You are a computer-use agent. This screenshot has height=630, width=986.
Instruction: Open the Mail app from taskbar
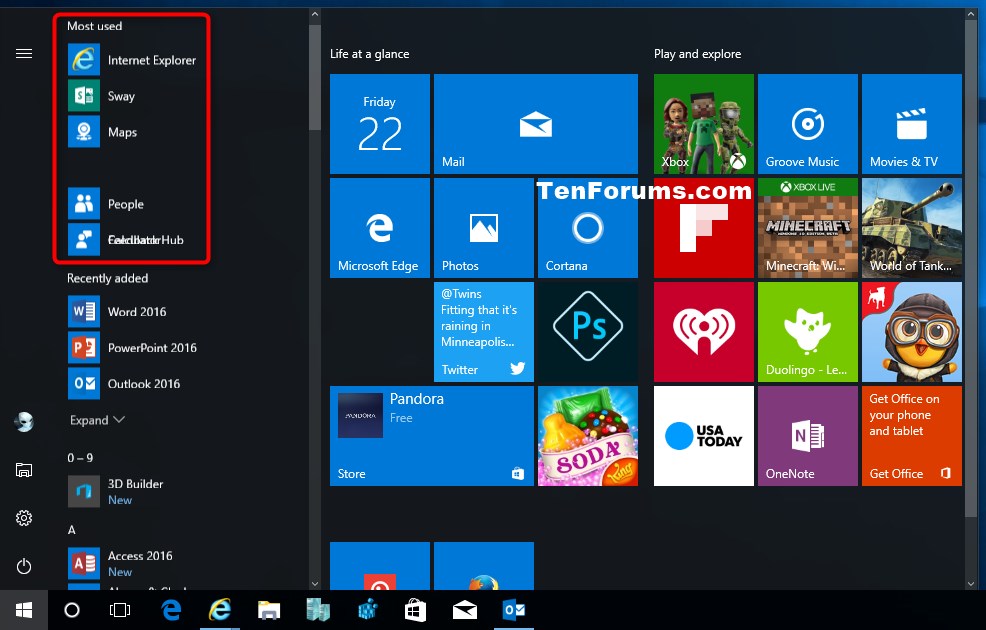[464, 610]
